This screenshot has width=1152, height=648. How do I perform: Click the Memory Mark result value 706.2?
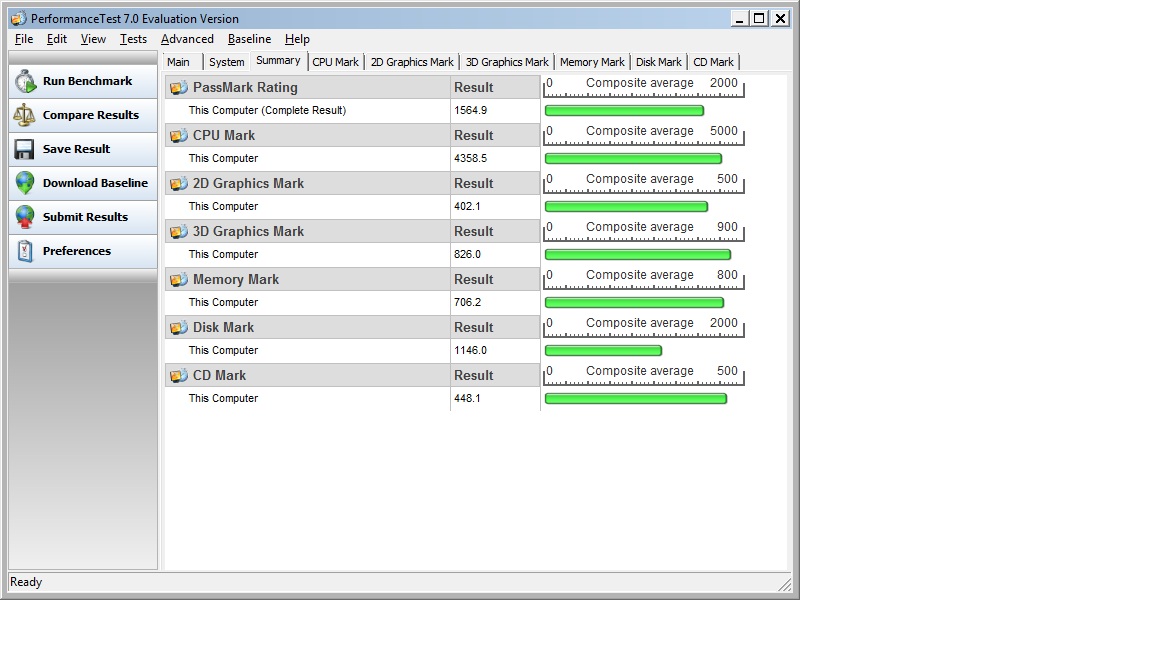point(467,303)
